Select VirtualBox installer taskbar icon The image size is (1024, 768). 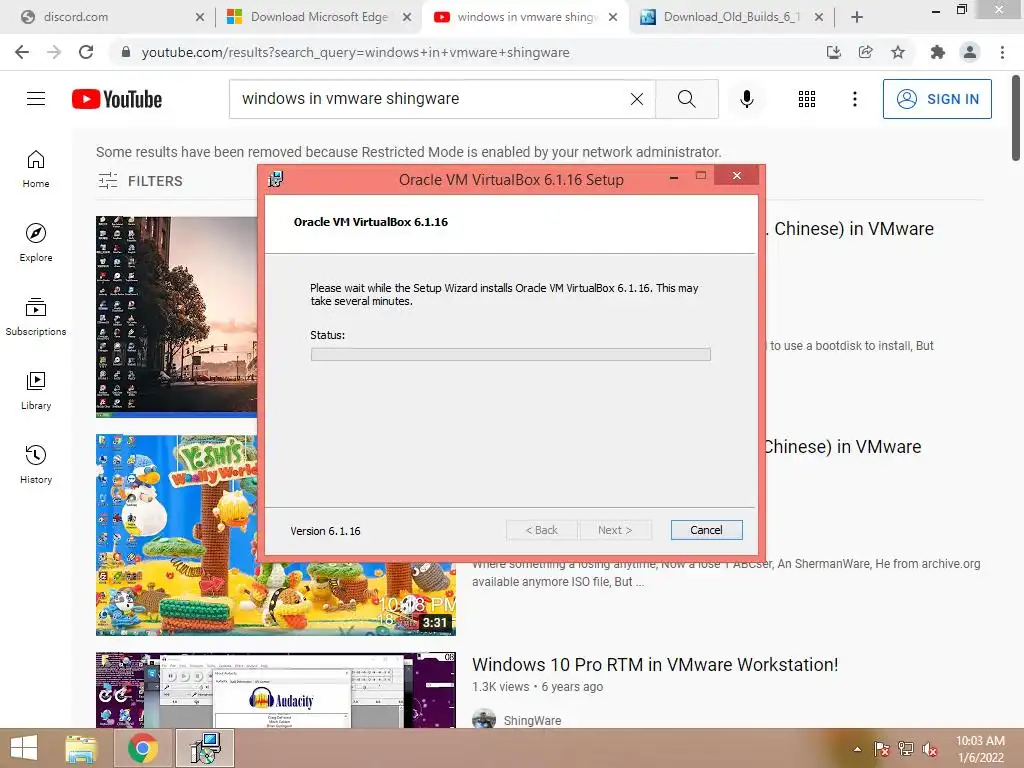pyautogui.click(x=205, y=748)
